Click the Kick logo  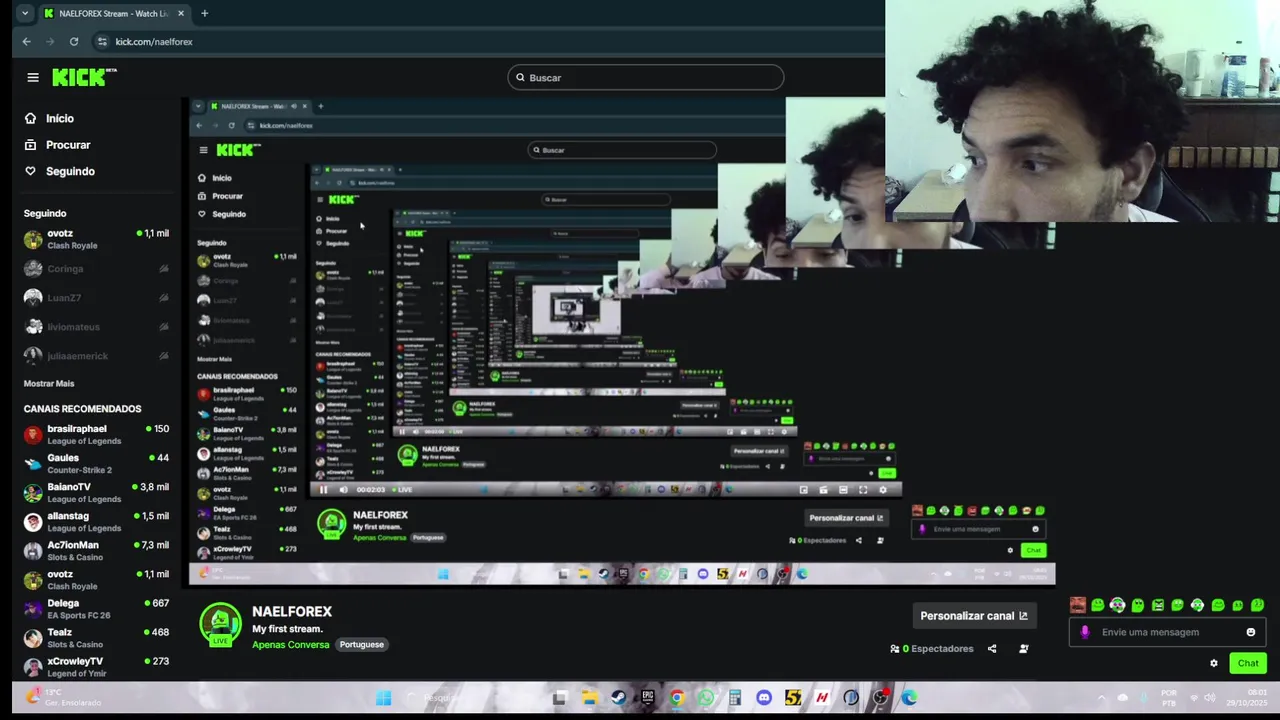(84, 77)
